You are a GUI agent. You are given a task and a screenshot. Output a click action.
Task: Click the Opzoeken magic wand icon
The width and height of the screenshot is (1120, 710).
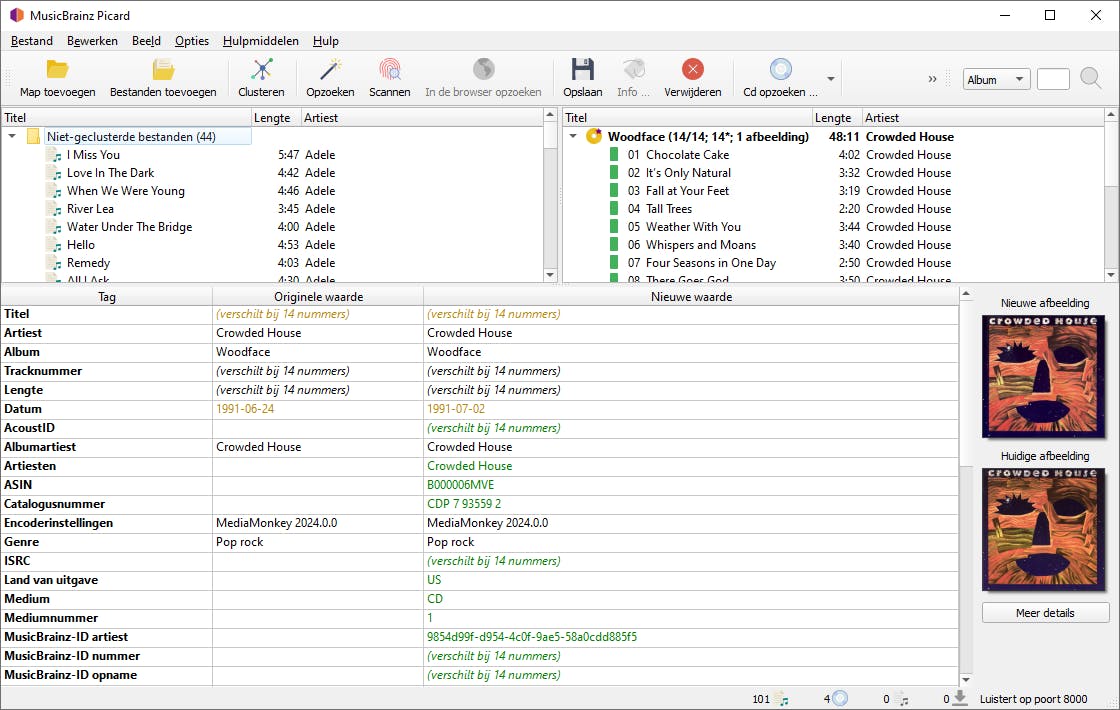pos(330,70)
